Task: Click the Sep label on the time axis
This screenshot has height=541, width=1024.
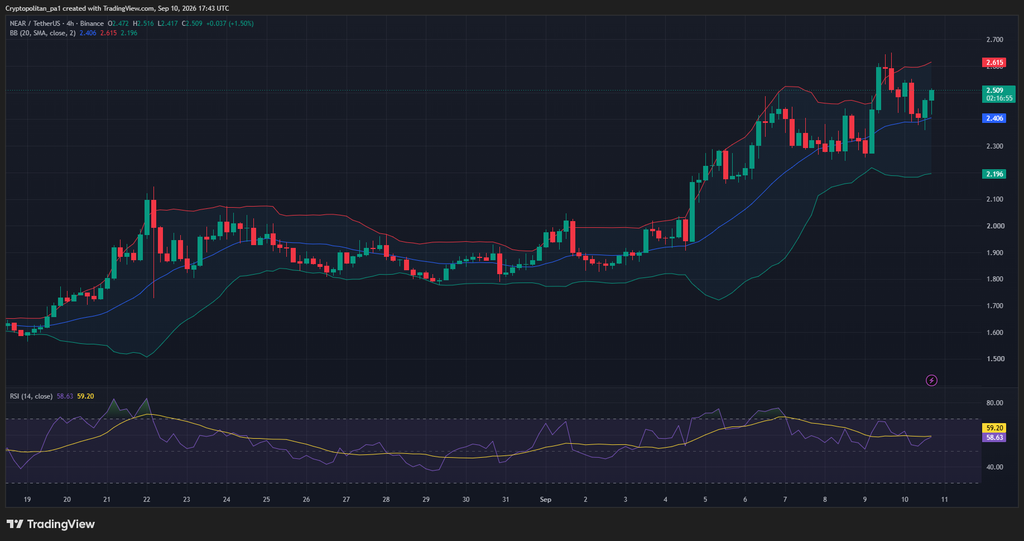Action: (545, 499)
